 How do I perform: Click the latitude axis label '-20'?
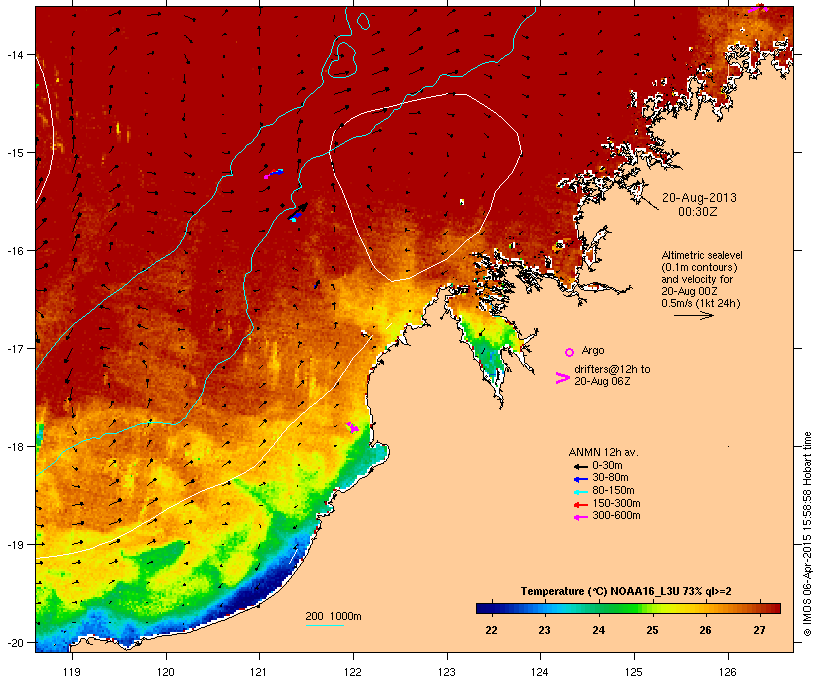pyautogui.click(x=15, y=643)
